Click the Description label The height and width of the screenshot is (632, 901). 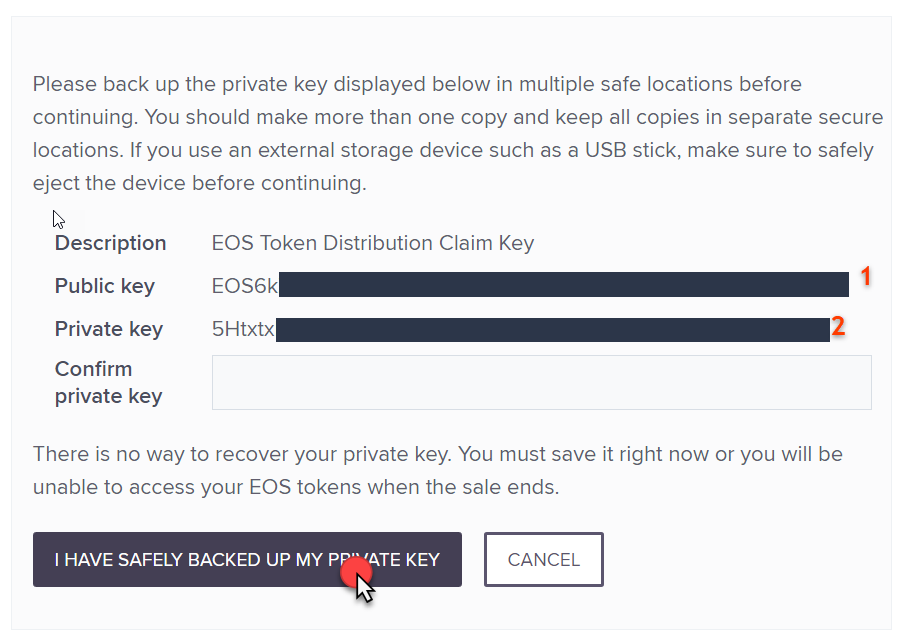(x=110, y=243)
